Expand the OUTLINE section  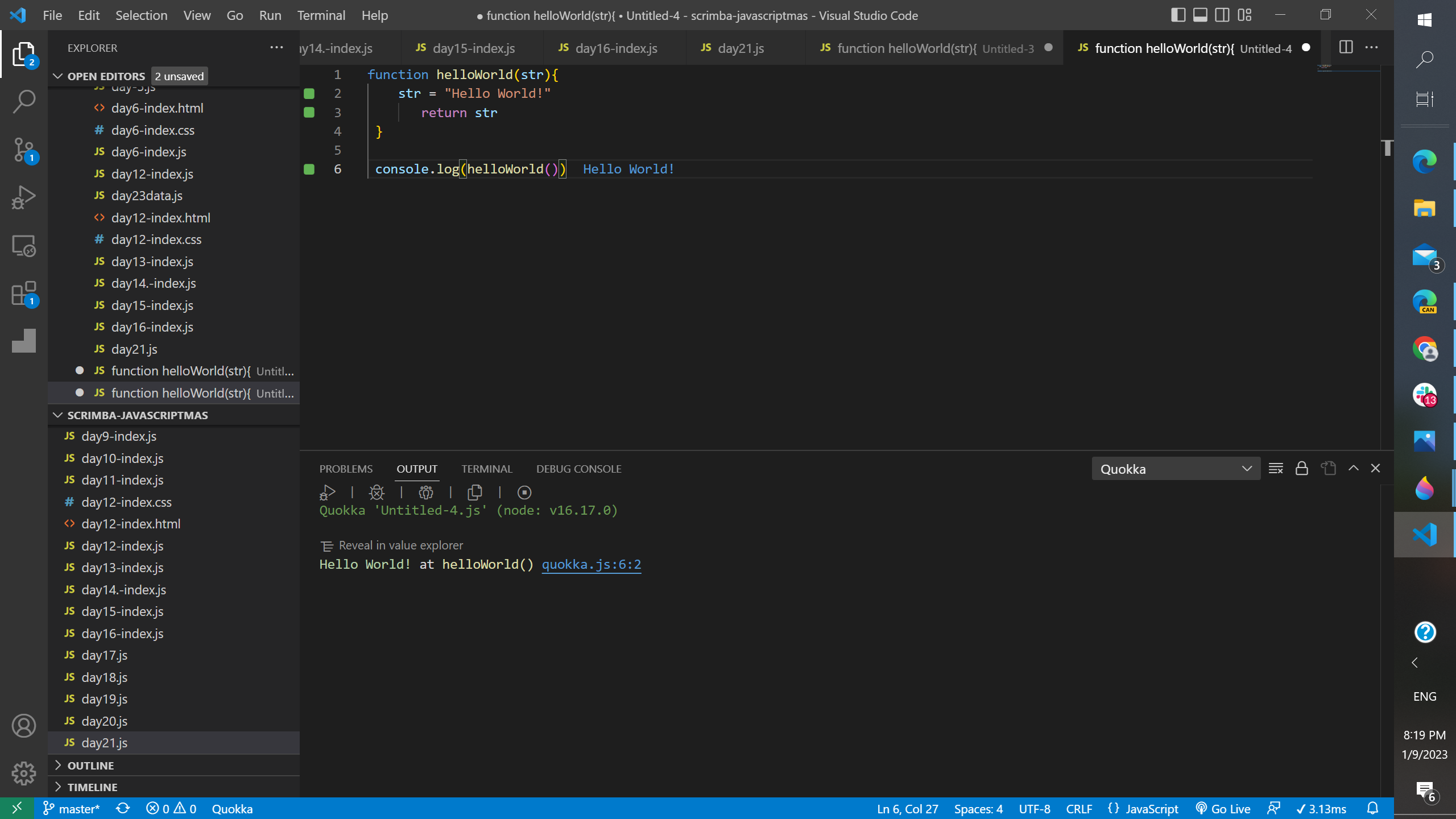[x=90, y=766]
